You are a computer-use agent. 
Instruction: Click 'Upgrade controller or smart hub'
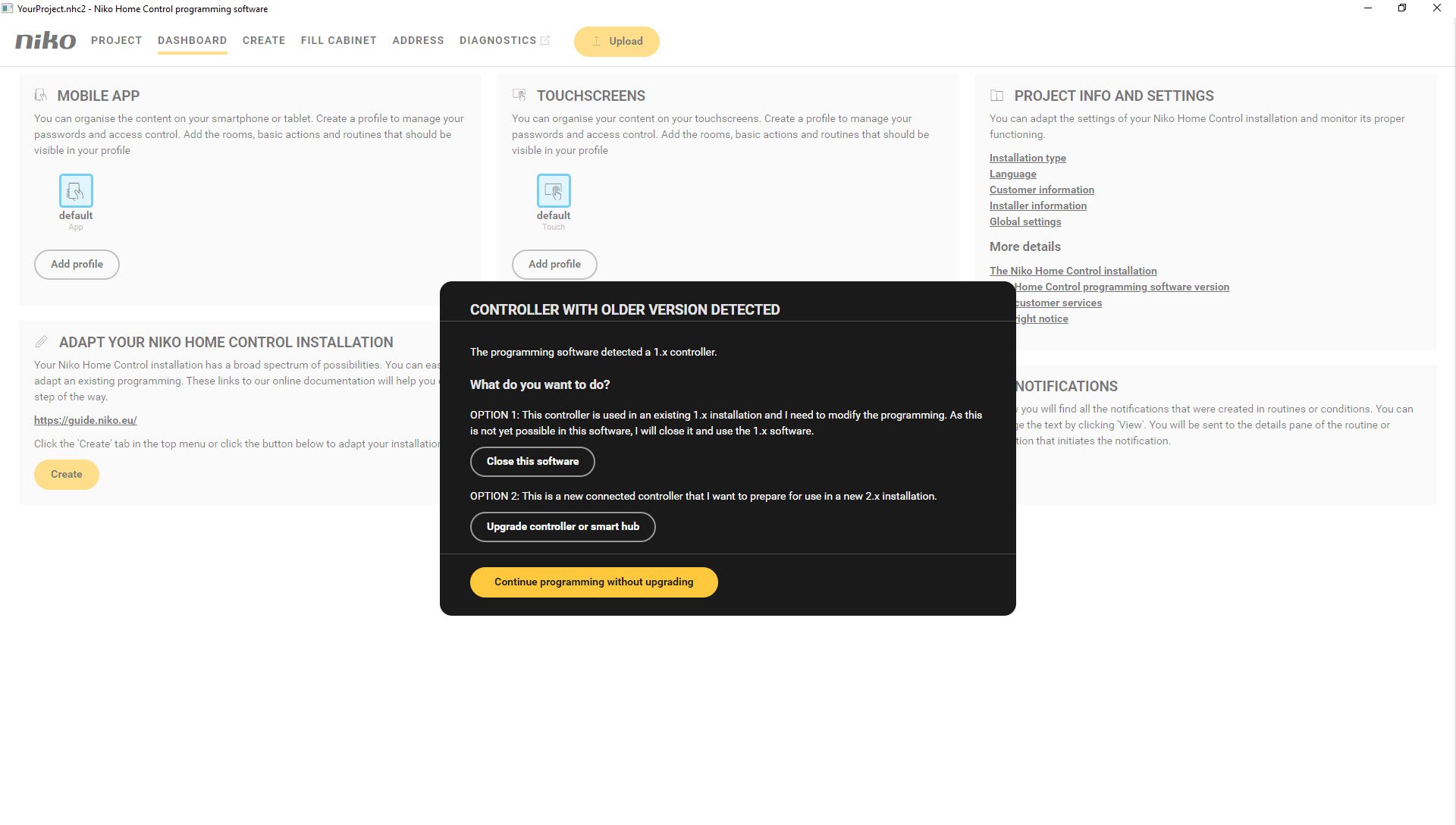pyautogui.click(x=563, y=526)
